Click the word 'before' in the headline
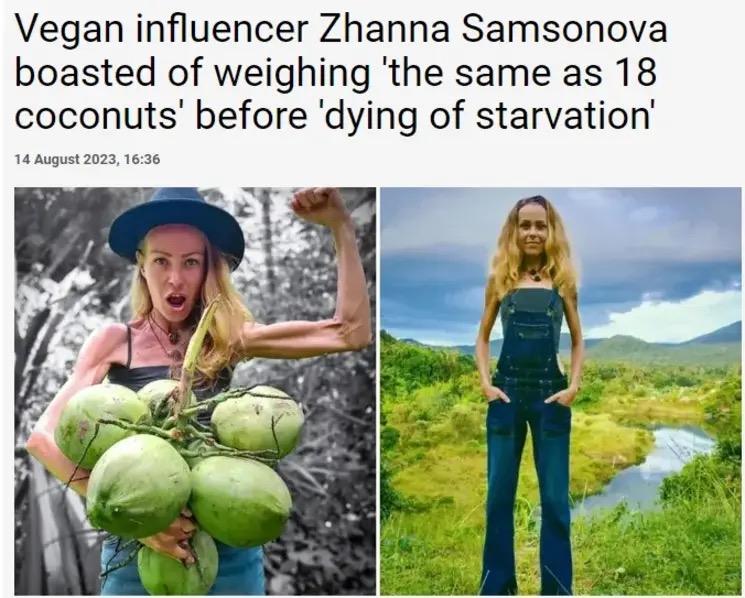Screen dimensions: 745x598 pos(251,114)
